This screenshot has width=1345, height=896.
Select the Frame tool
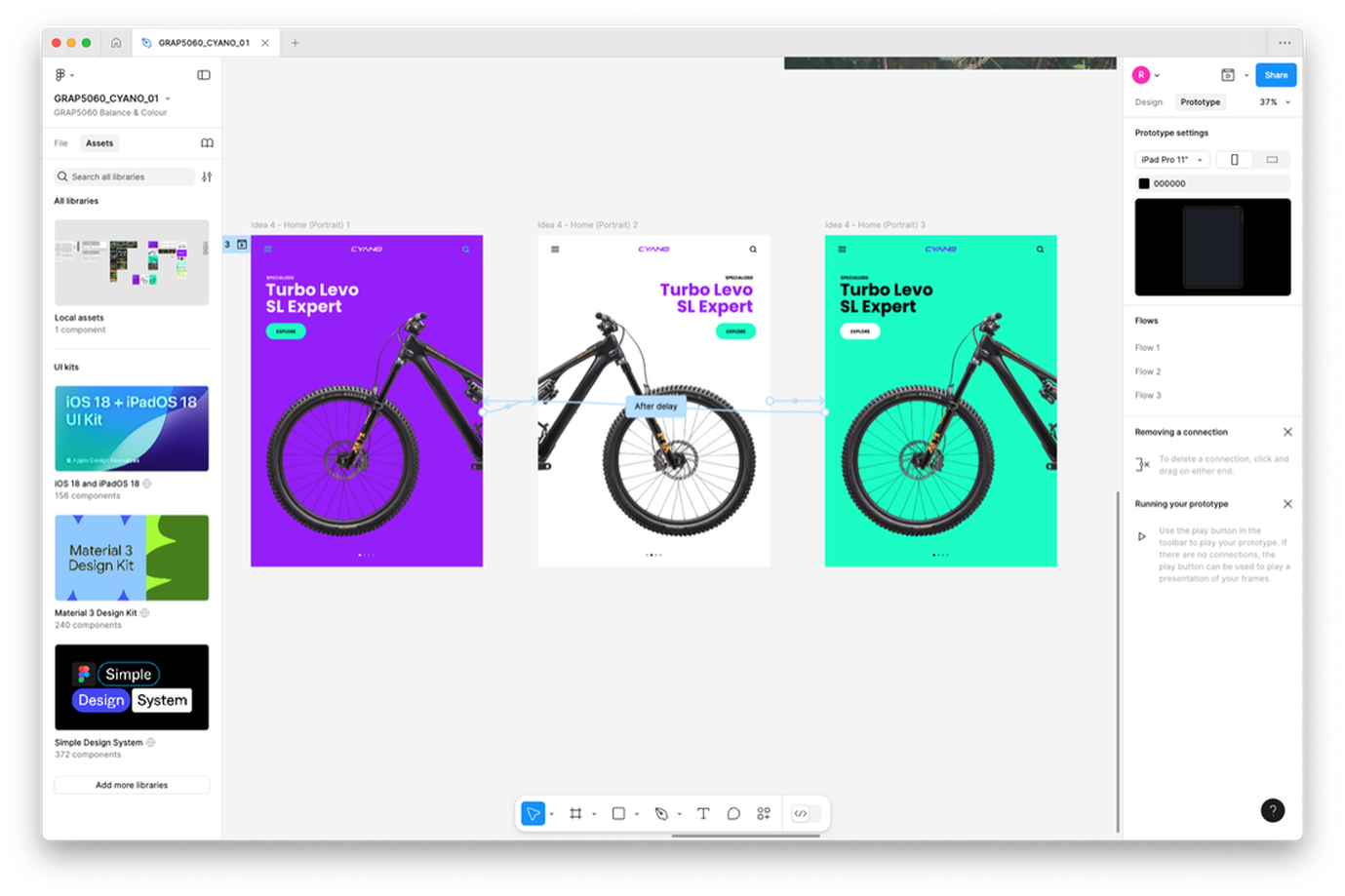tap(575, 814)
